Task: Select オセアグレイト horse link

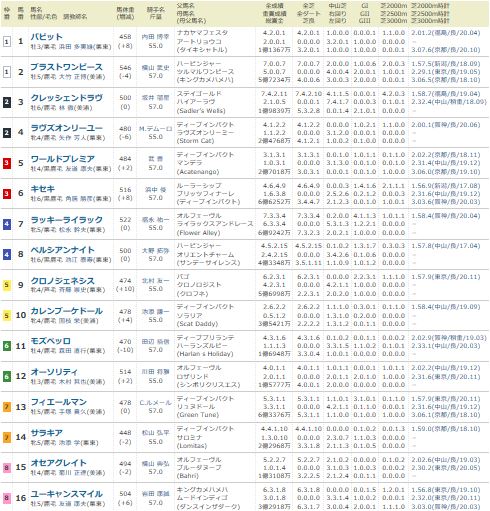Action: click(59, 463)
